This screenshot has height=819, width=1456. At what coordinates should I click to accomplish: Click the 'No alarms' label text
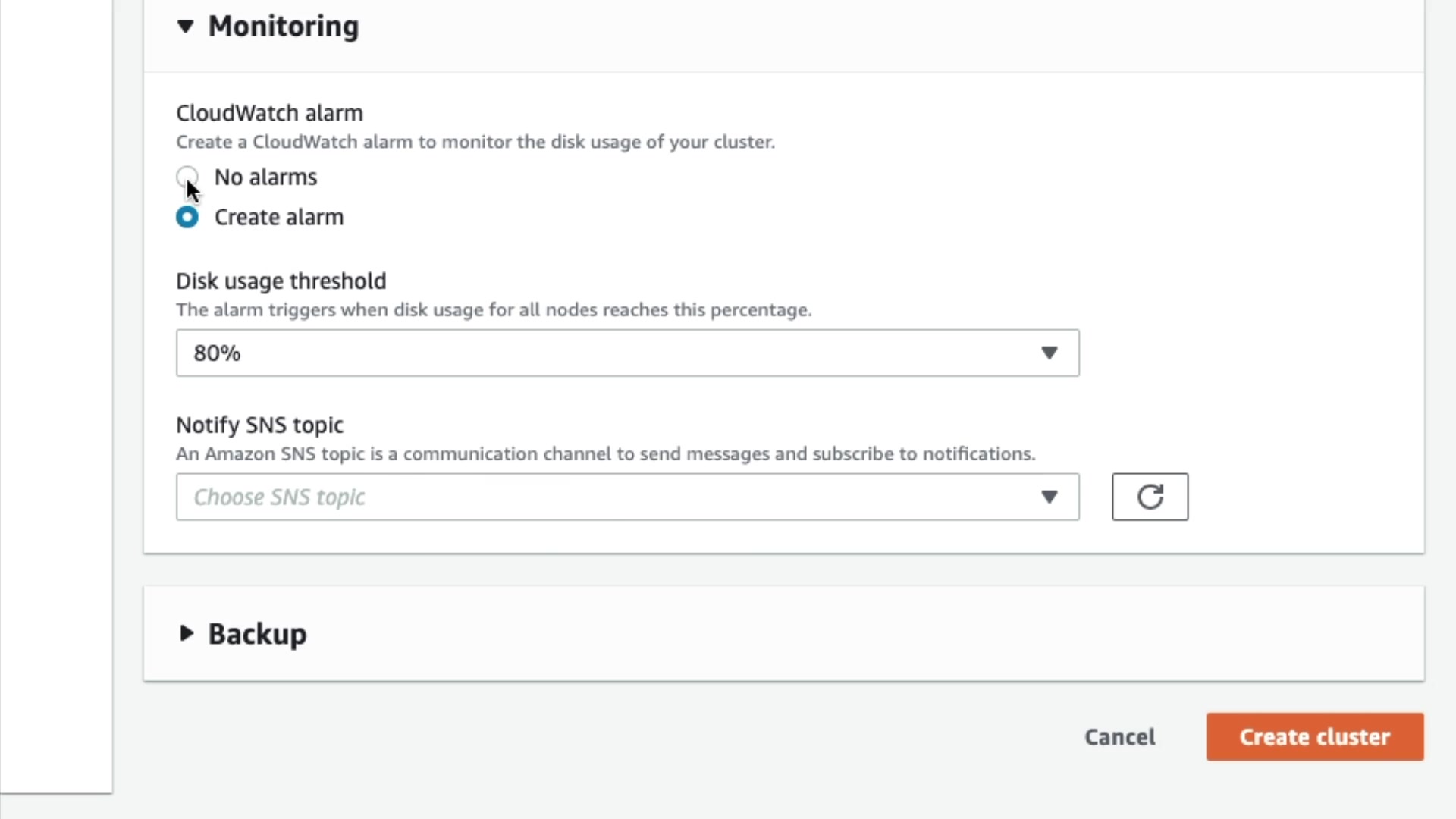[265, 177]
